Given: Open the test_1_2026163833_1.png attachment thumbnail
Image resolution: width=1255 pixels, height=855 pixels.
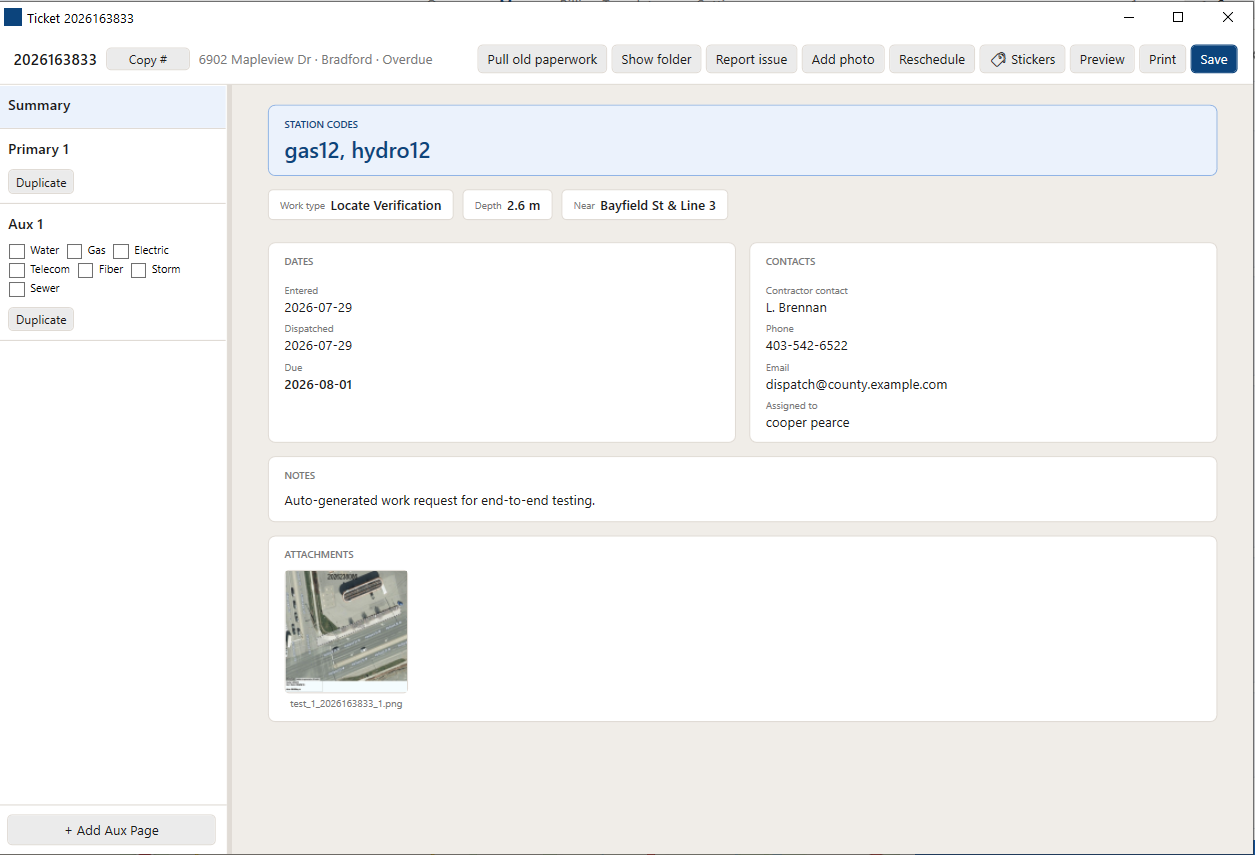Looking at the screenshot, I should coord(346,631).
